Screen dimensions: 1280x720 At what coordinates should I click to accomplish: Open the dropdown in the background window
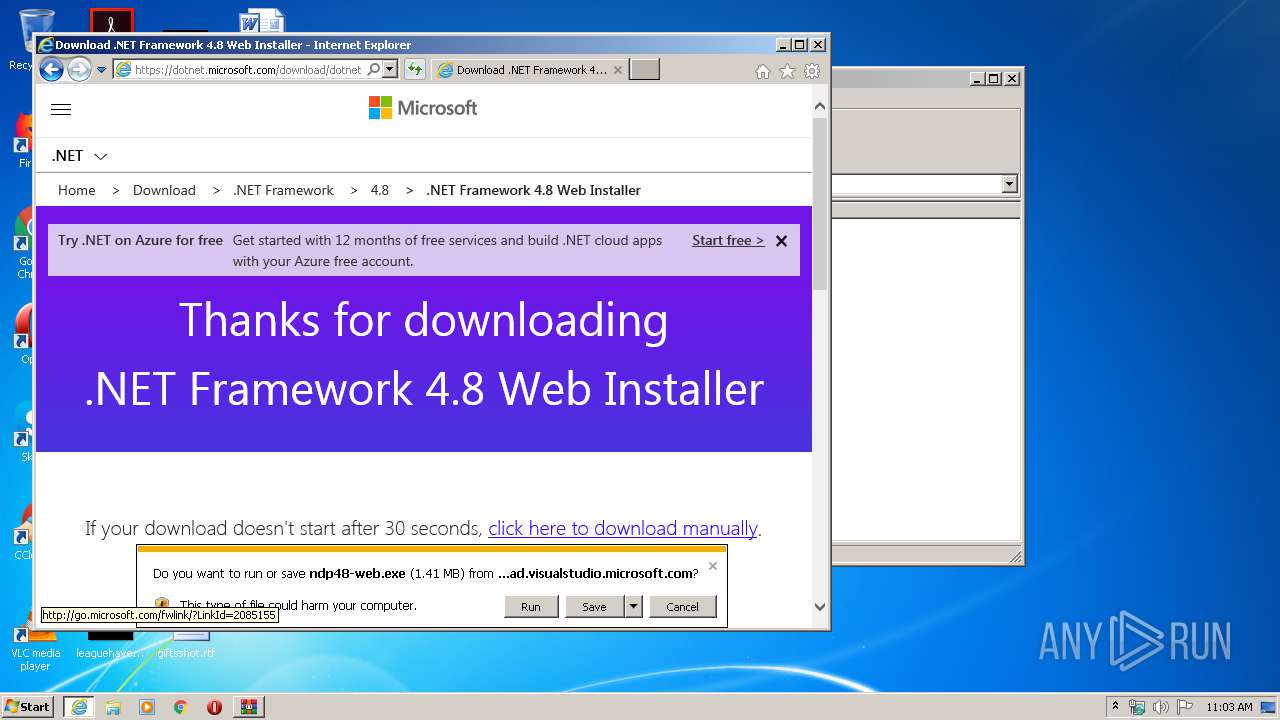tap(1009, 184)
